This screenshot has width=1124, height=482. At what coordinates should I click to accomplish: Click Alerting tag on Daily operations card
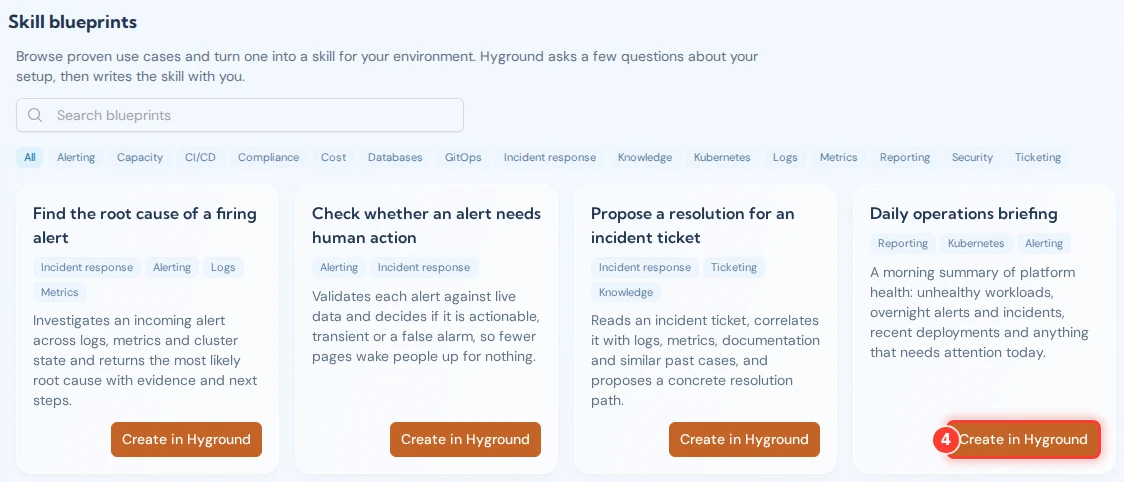click(x=1044, y=243)
